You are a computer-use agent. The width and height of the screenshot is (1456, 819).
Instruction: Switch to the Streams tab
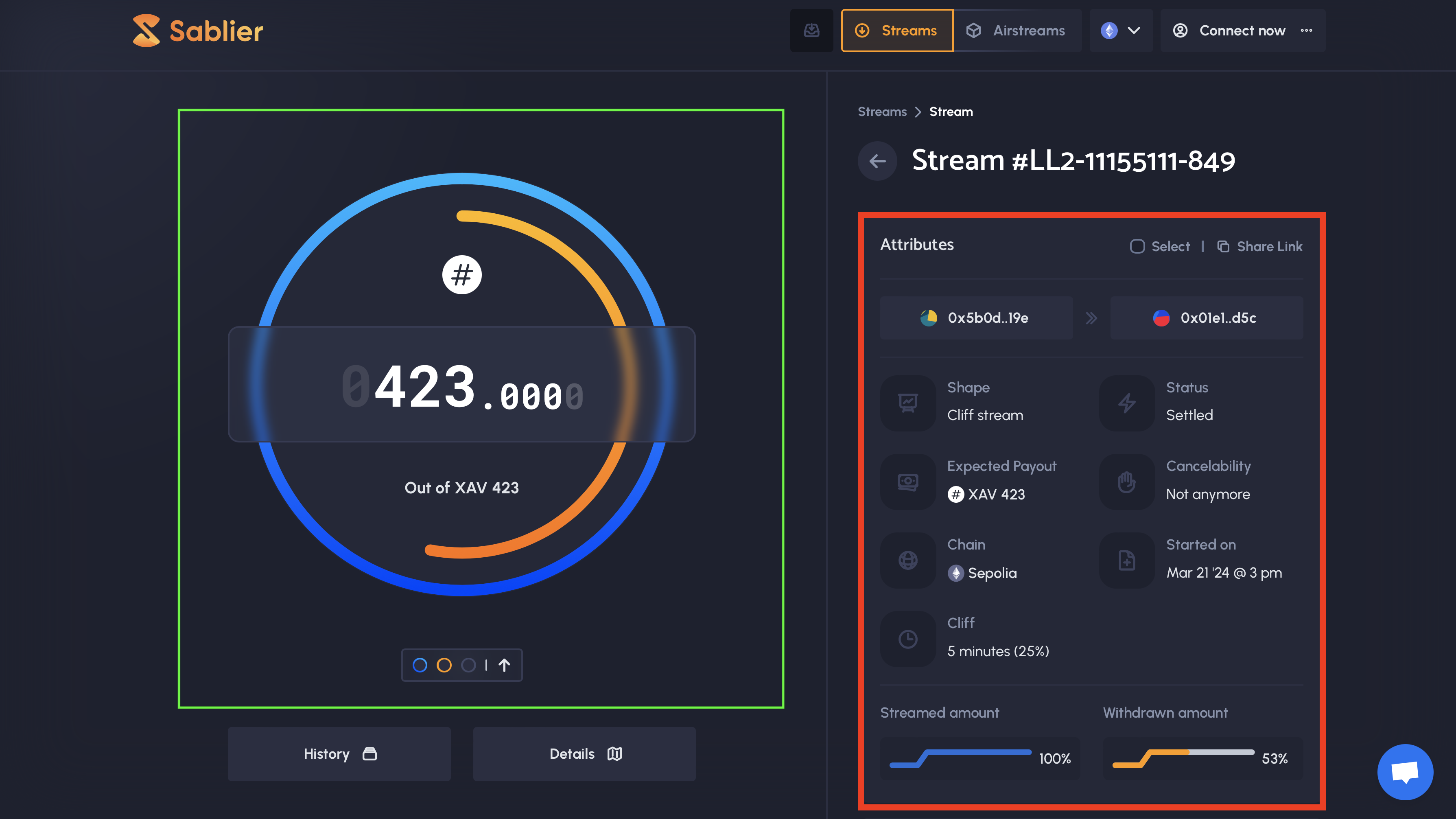click(897, 31)
